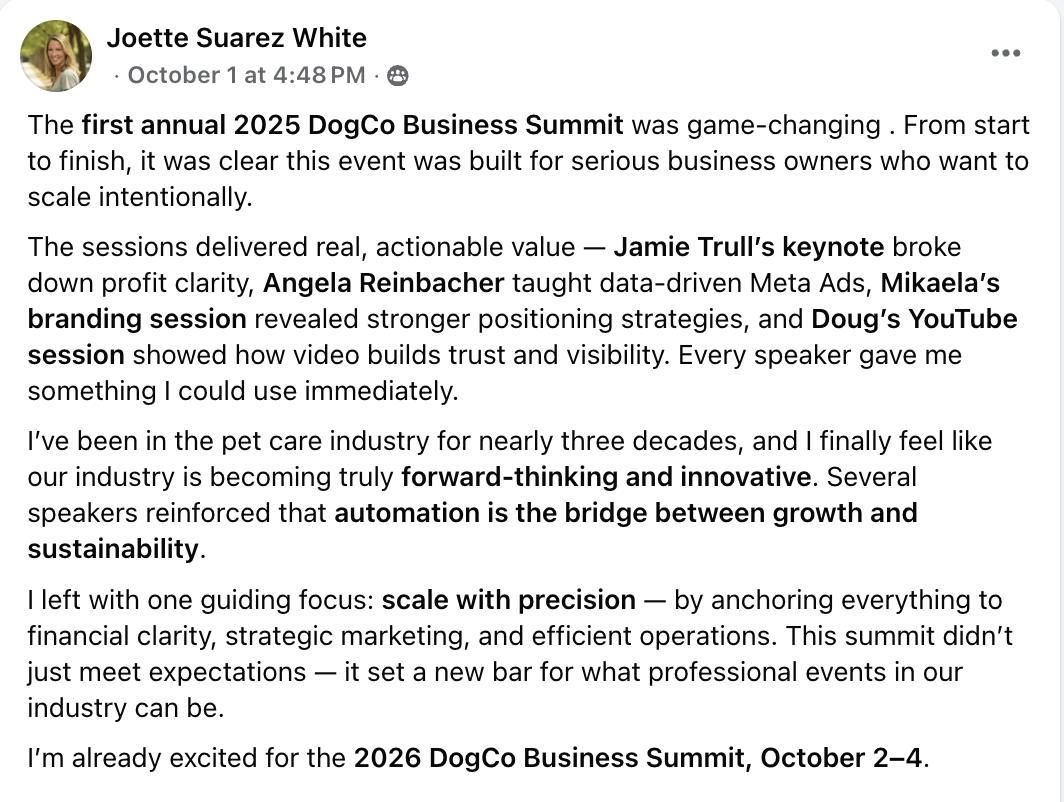This screenshot has width=1064, height=802.
Task: Open the October 1 at 4:48 PM timestamp
Action: pyautogui.click(x=246, y=75)
